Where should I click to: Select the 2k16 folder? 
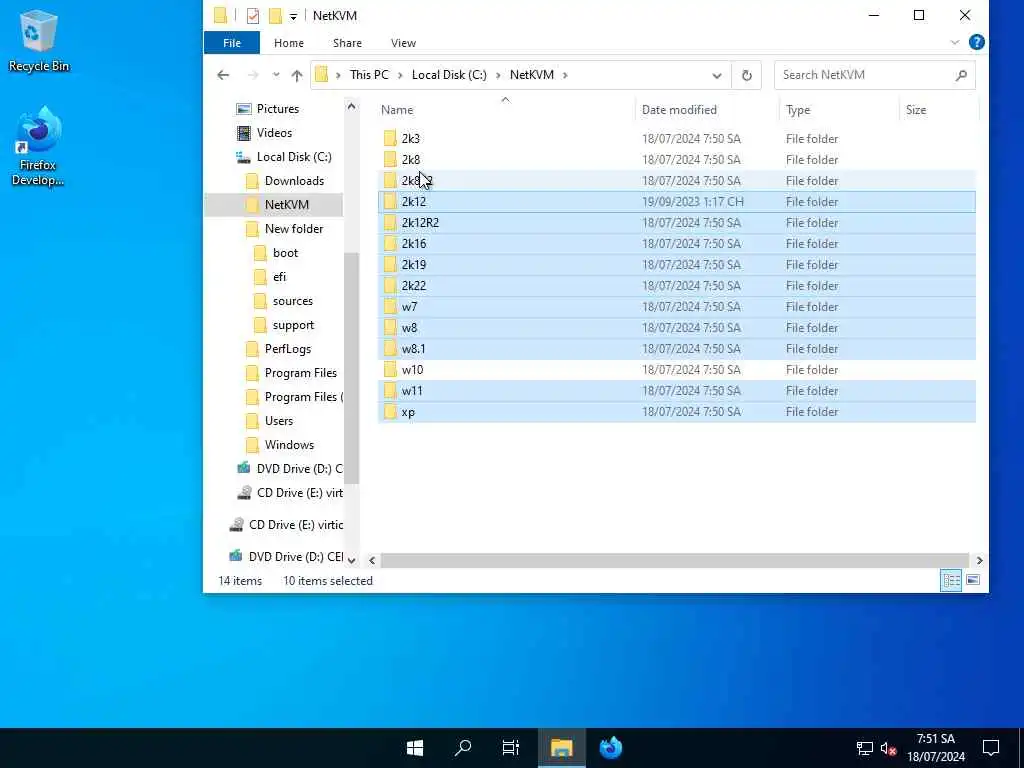(x=677, y=244)
